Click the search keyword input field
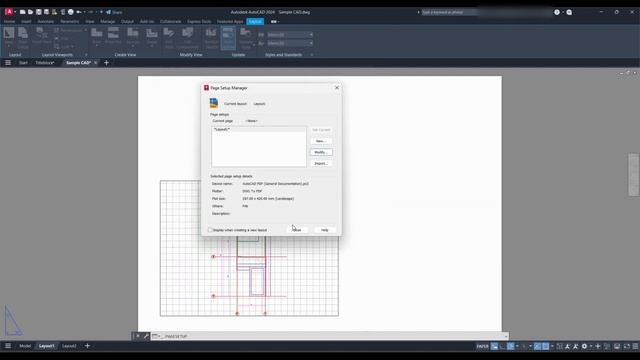Image resolution: width=640 pixels, height=360 pixels. pos(448,12)
